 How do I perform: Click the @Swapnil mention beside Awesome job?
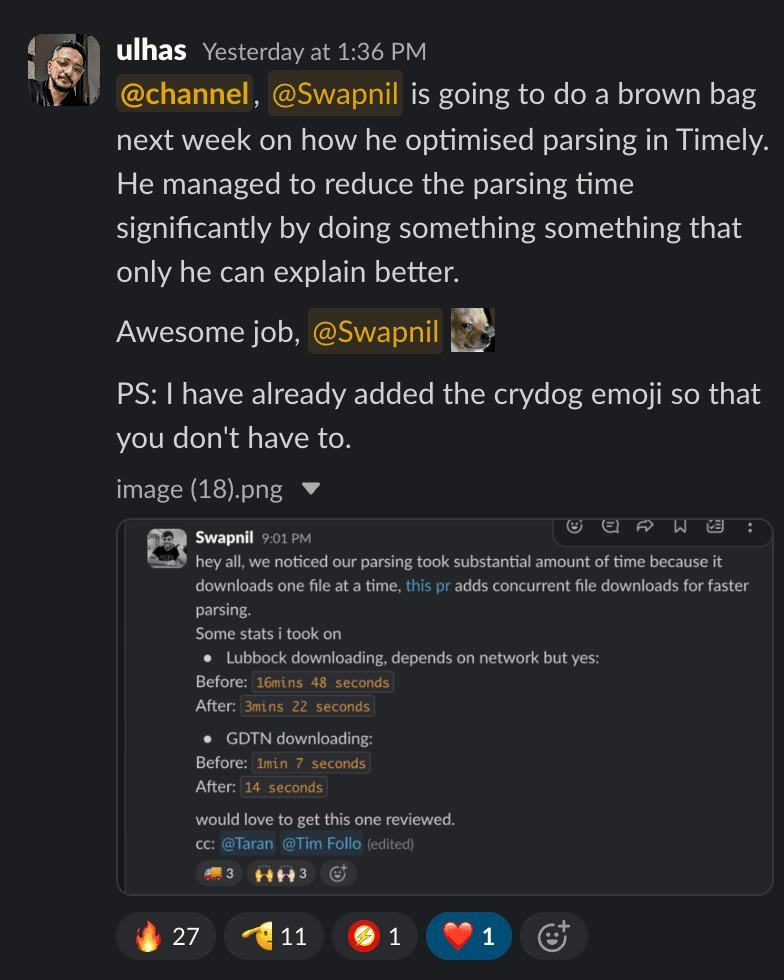click(x=376, y=332)
